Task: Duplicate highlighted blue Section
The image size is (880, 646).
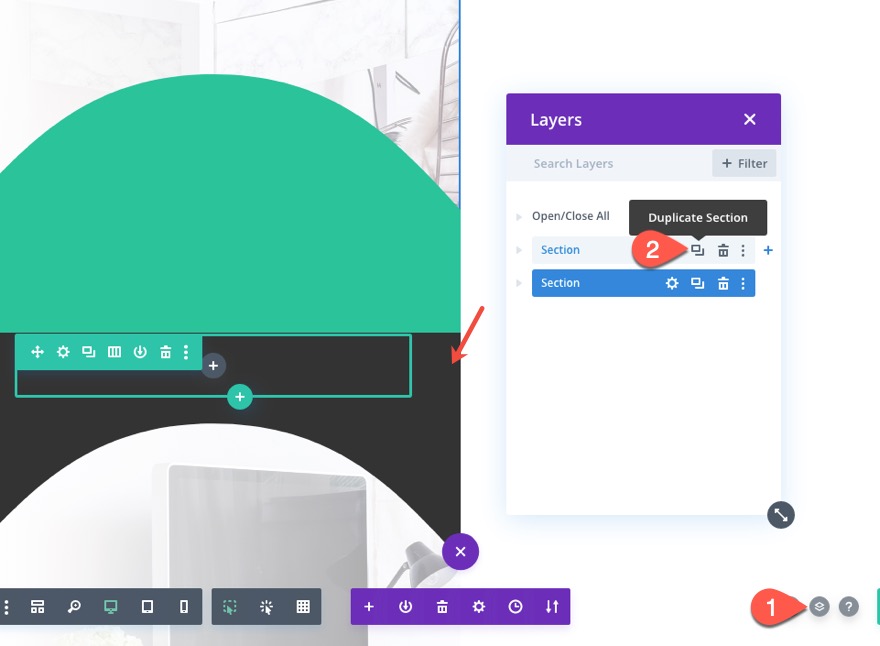Action: pos(698,283)
